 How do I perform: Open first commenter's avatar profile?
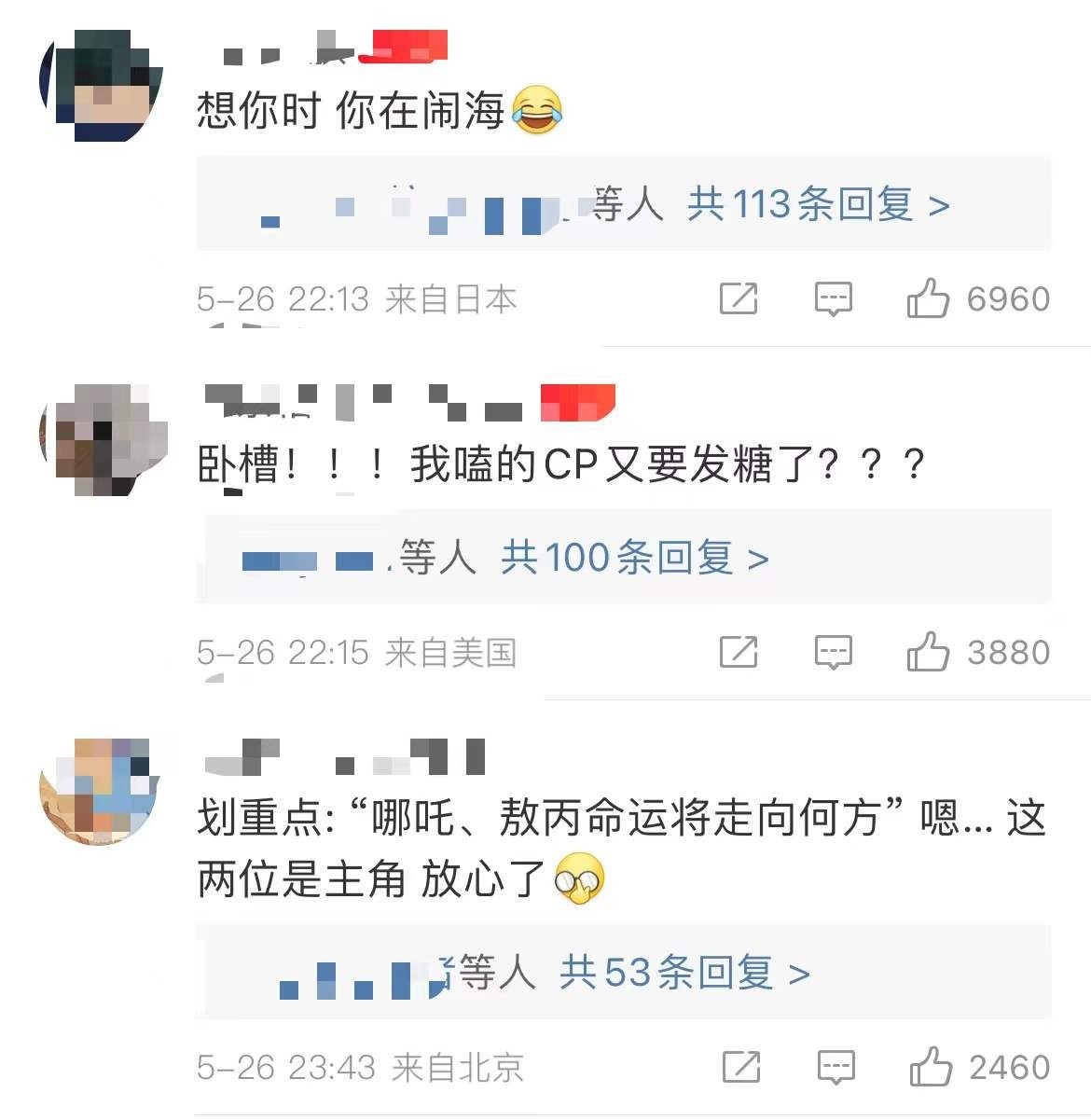click(x=101, y=85)
